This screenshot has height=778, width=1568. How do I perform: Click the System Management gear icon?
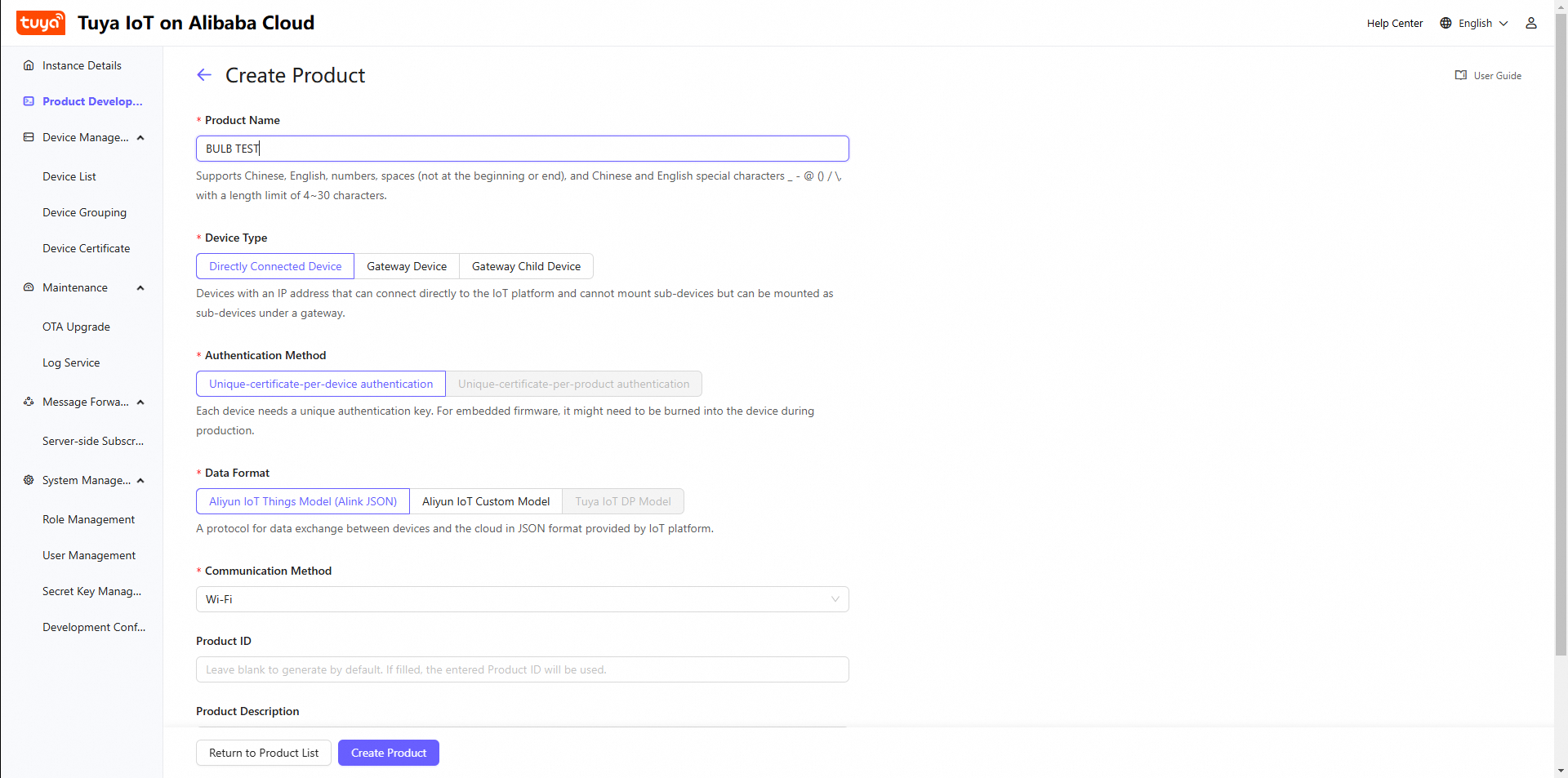(x=29, y=480)
